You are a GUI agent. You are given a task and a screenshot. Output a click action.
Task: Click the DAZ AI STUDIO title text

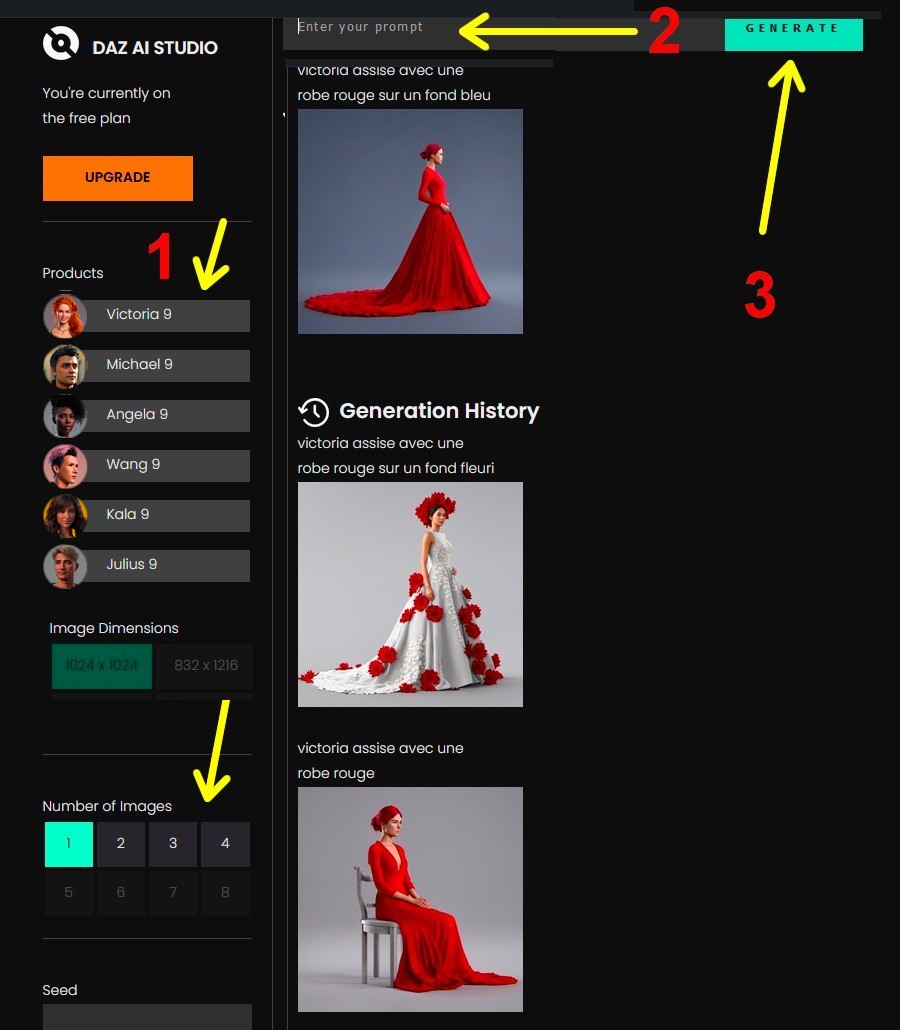tap(155, 48)
